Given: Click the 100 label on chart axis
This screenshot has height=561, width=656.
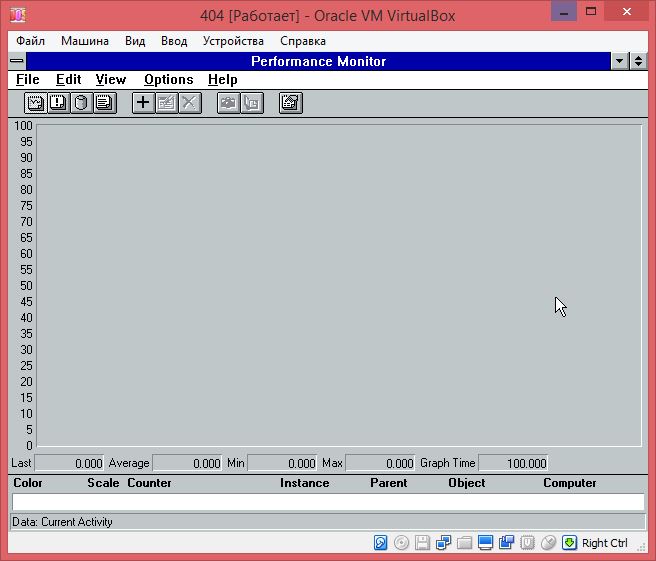Looking at the screenshot, I should (23, 126).
